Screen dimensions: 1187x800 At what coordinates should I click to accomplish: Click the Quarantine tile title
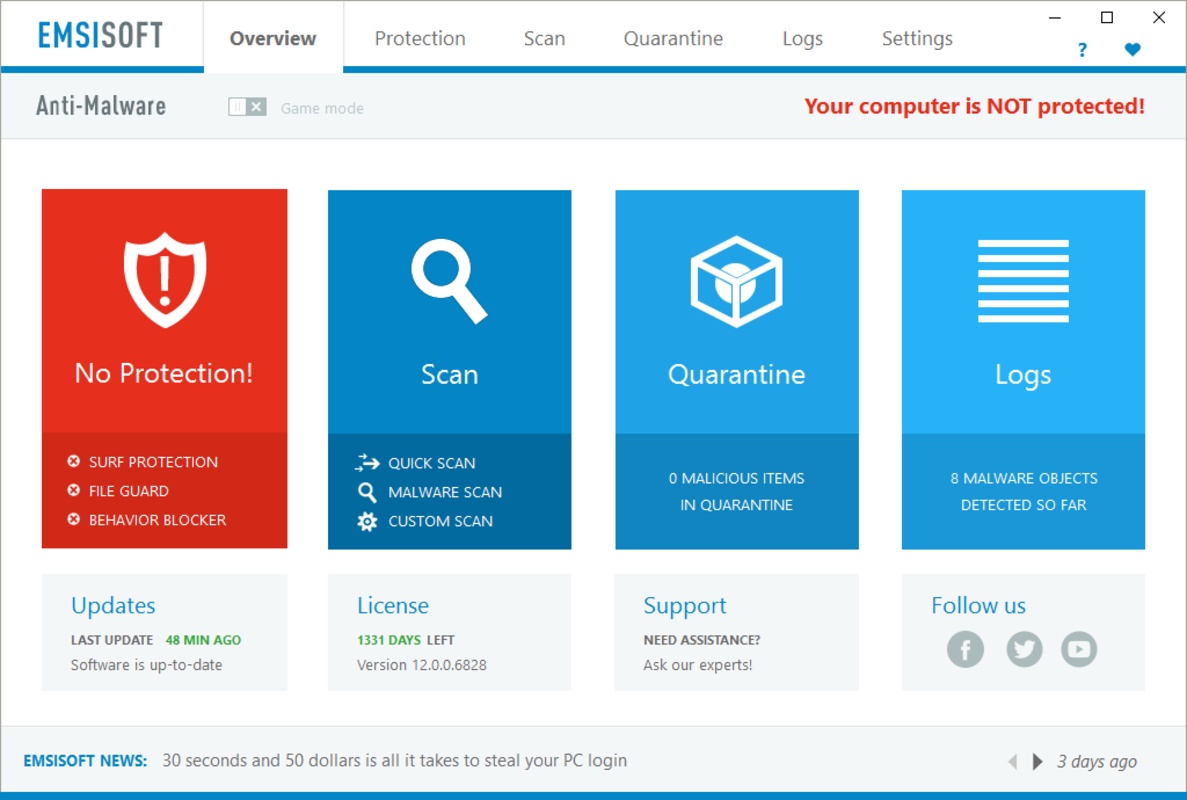737,375
